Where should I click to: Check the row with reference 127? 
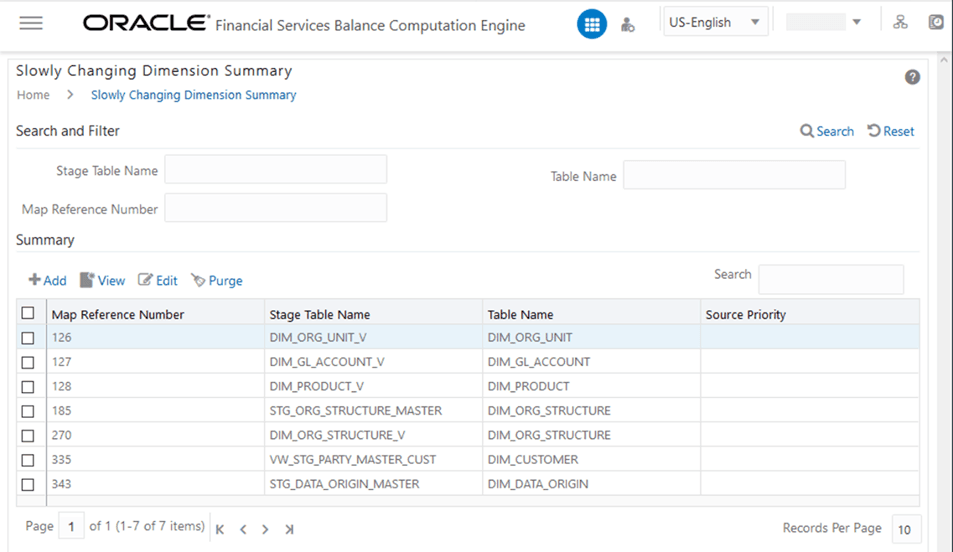click(28, 362)
